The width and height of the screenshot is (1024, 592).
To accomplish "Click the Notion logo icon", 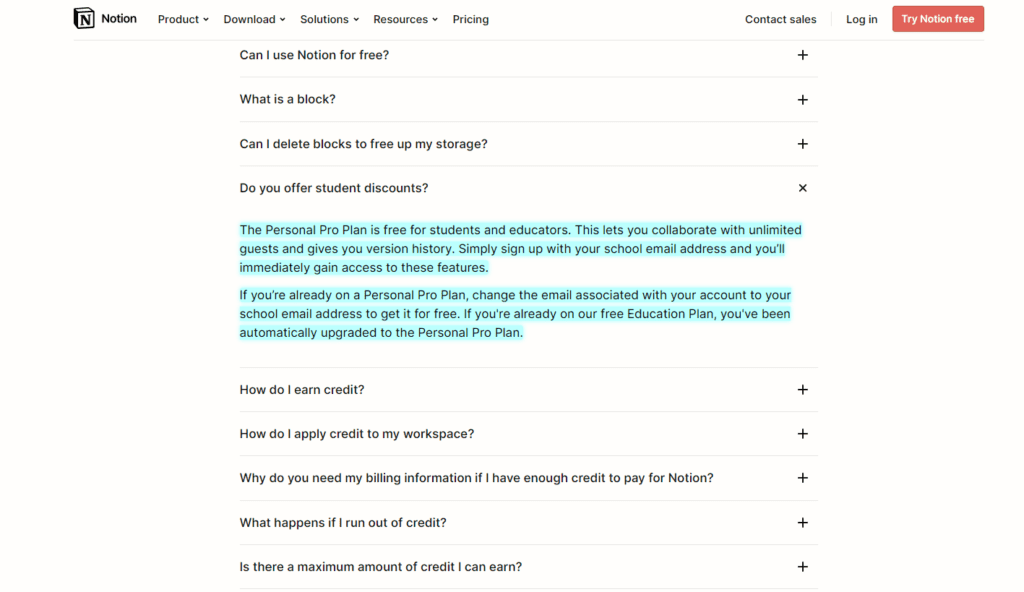I will (84, 18).
